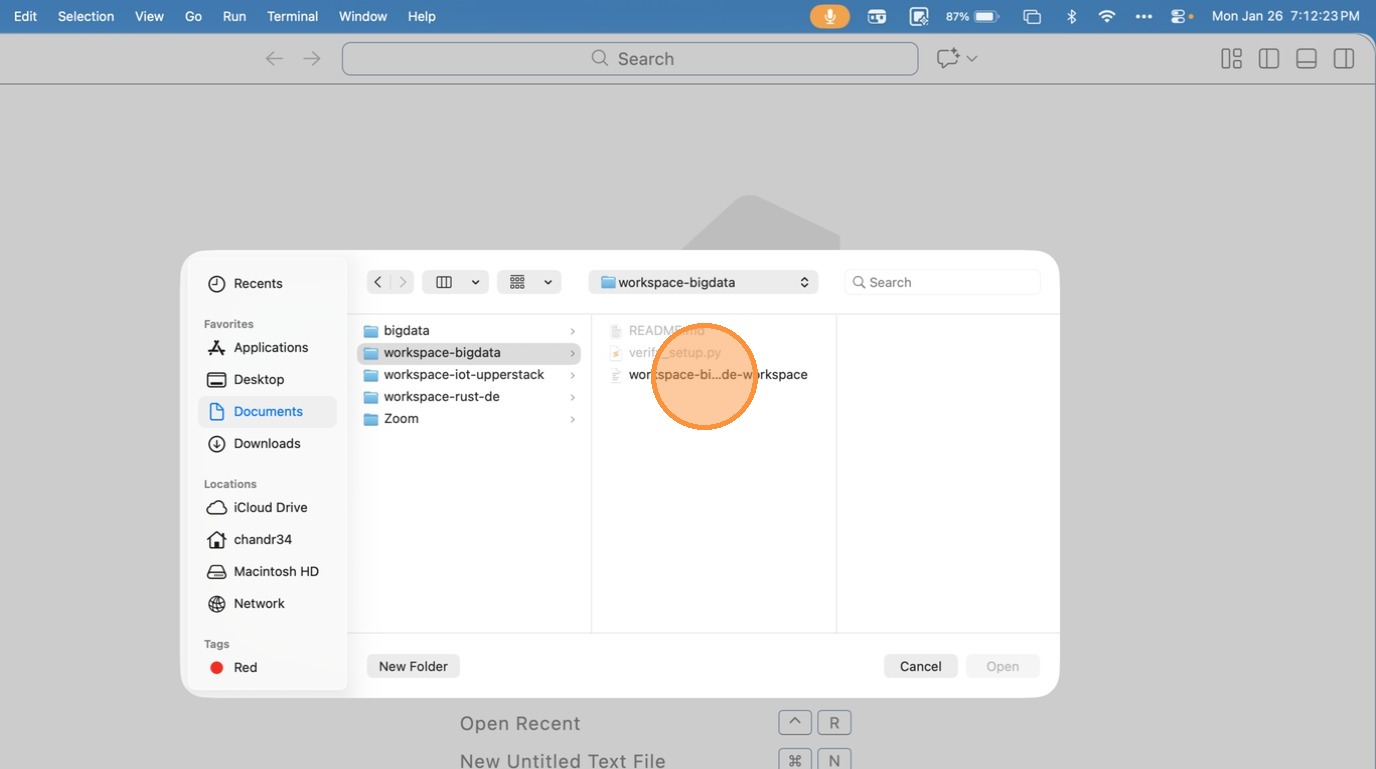Screen dimensions: 1376x769
Task: Select Documents in Favorites
Action: (x=268, y=412)
